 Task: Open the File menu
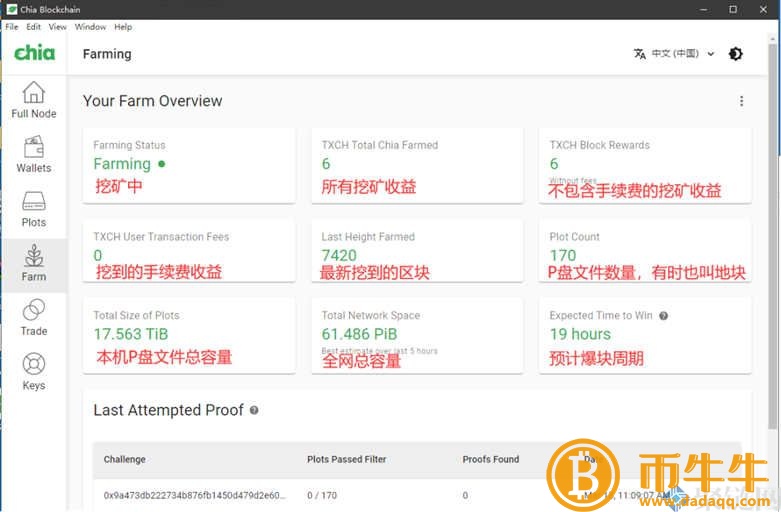(12, 27)
